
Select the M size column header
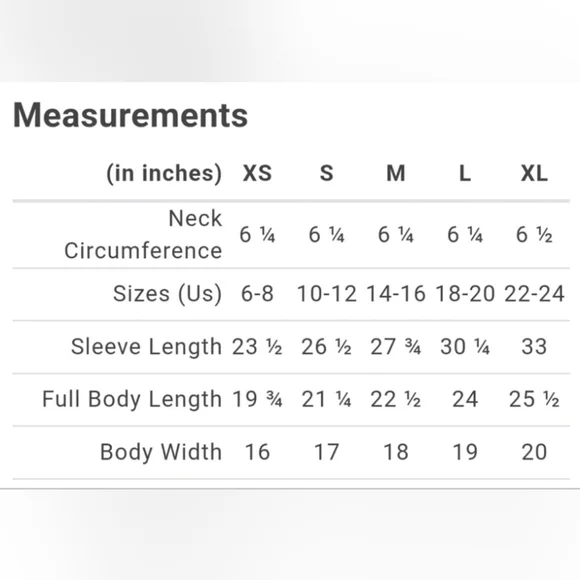(x=395, y=173)
